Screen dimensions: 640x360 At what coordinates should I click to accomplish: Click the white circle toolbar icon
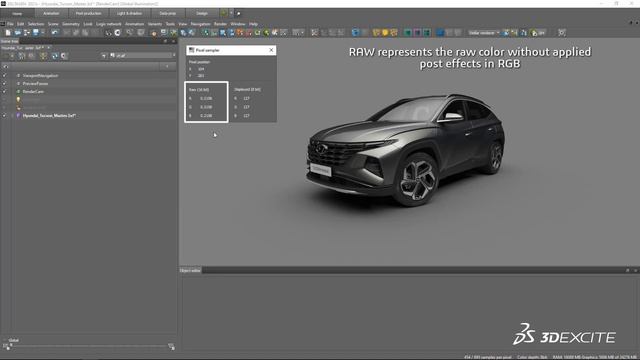tap(118, 33)
